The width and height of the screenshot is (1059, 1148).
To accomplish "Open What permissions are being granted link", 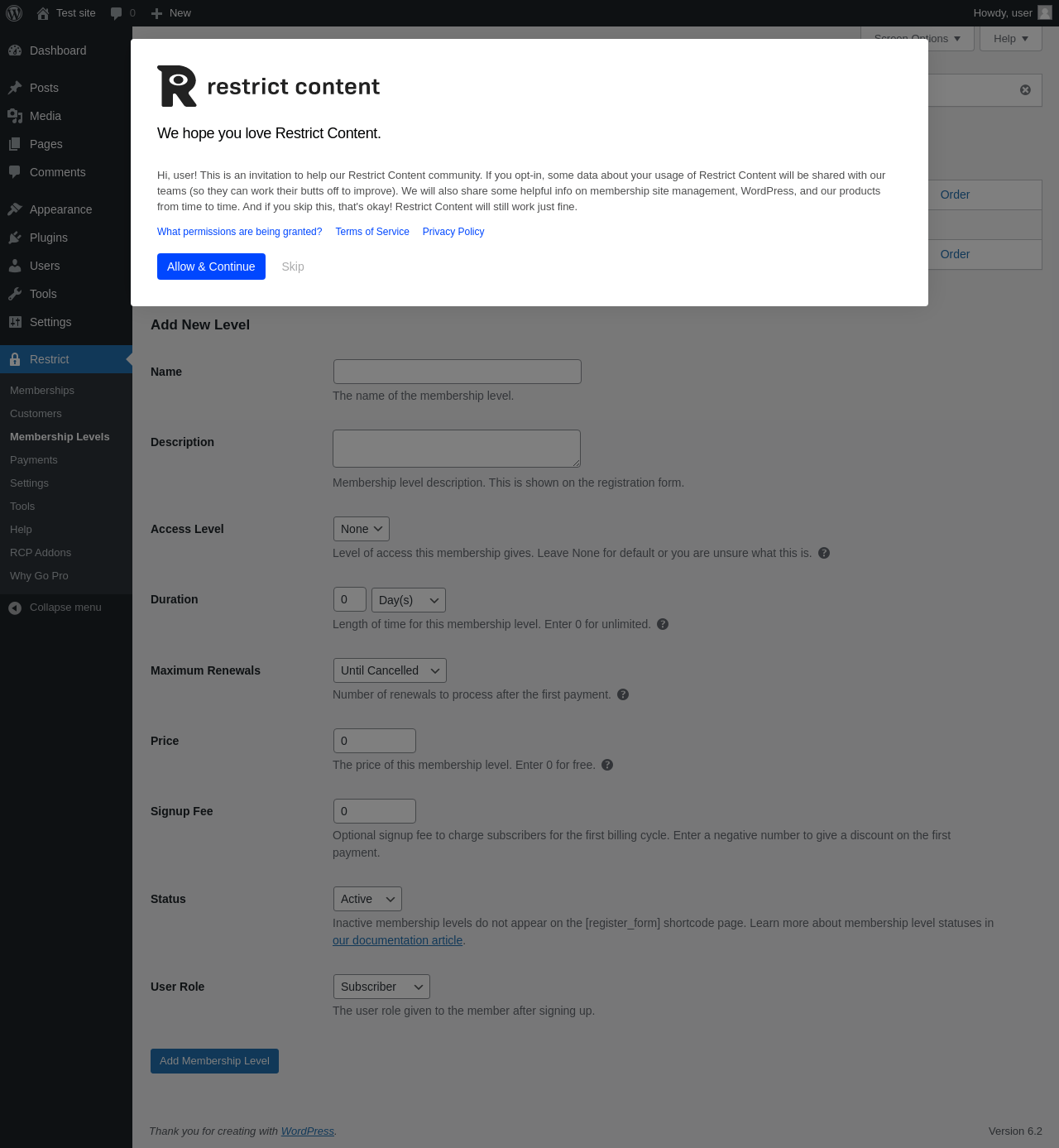I will 240,232.
